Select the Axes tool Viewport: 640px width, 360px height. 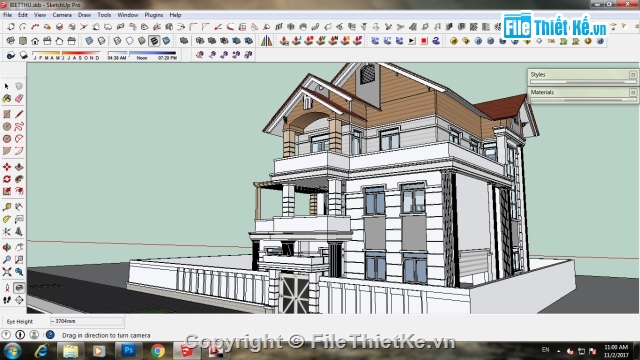7,231
